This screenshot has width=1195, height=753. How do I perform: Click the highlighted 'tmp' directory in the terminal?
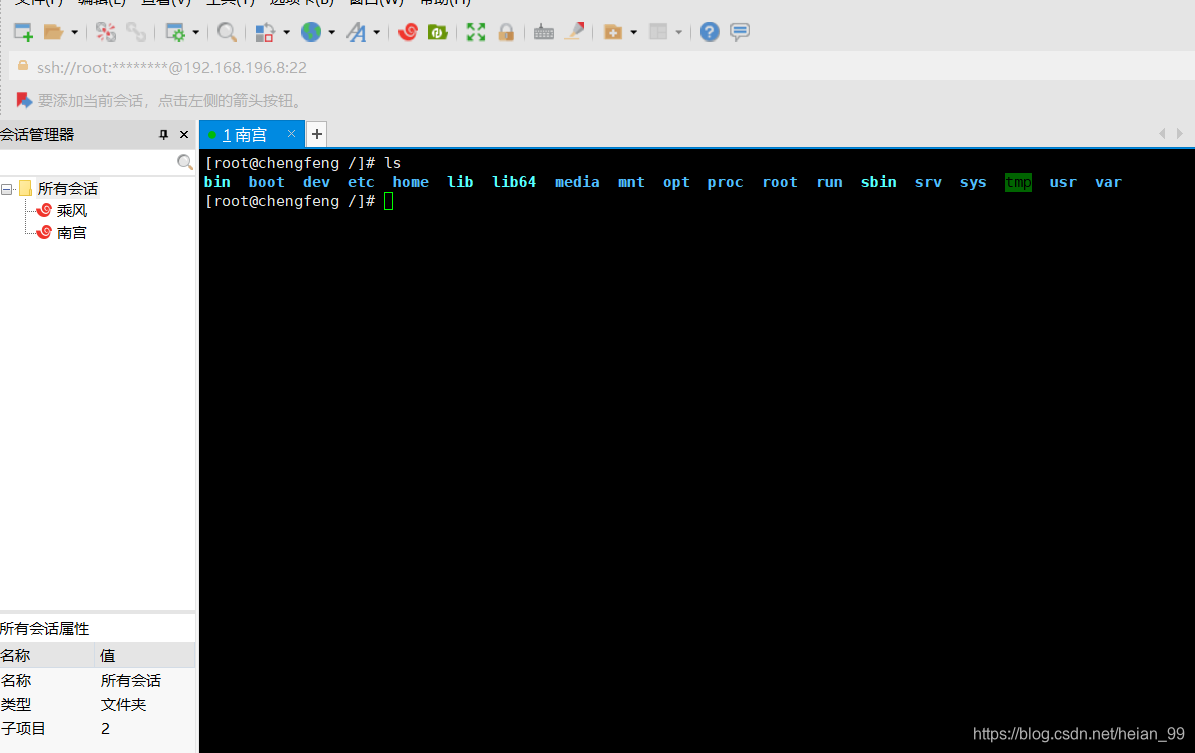tap(1018, 182)
